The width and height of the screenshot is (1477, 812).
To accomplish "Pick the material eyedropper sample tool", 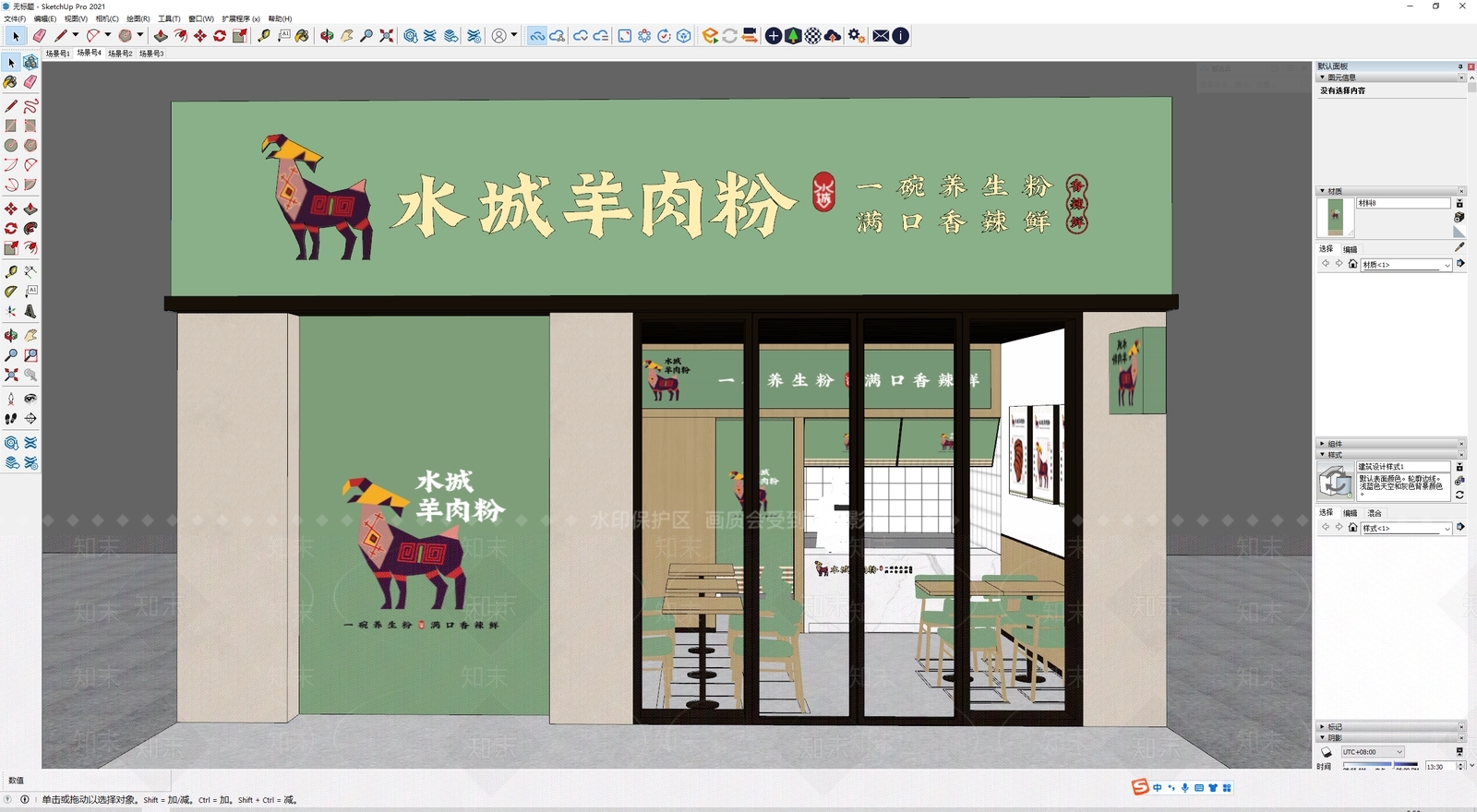I will 1459,246.
